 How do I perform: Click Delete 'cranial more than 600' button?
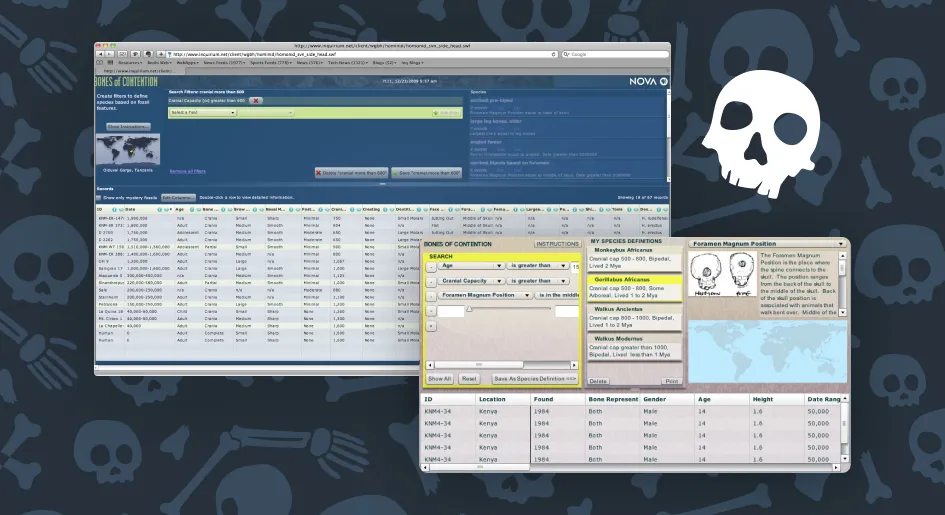pyautogui.click(x=351, y=173)
